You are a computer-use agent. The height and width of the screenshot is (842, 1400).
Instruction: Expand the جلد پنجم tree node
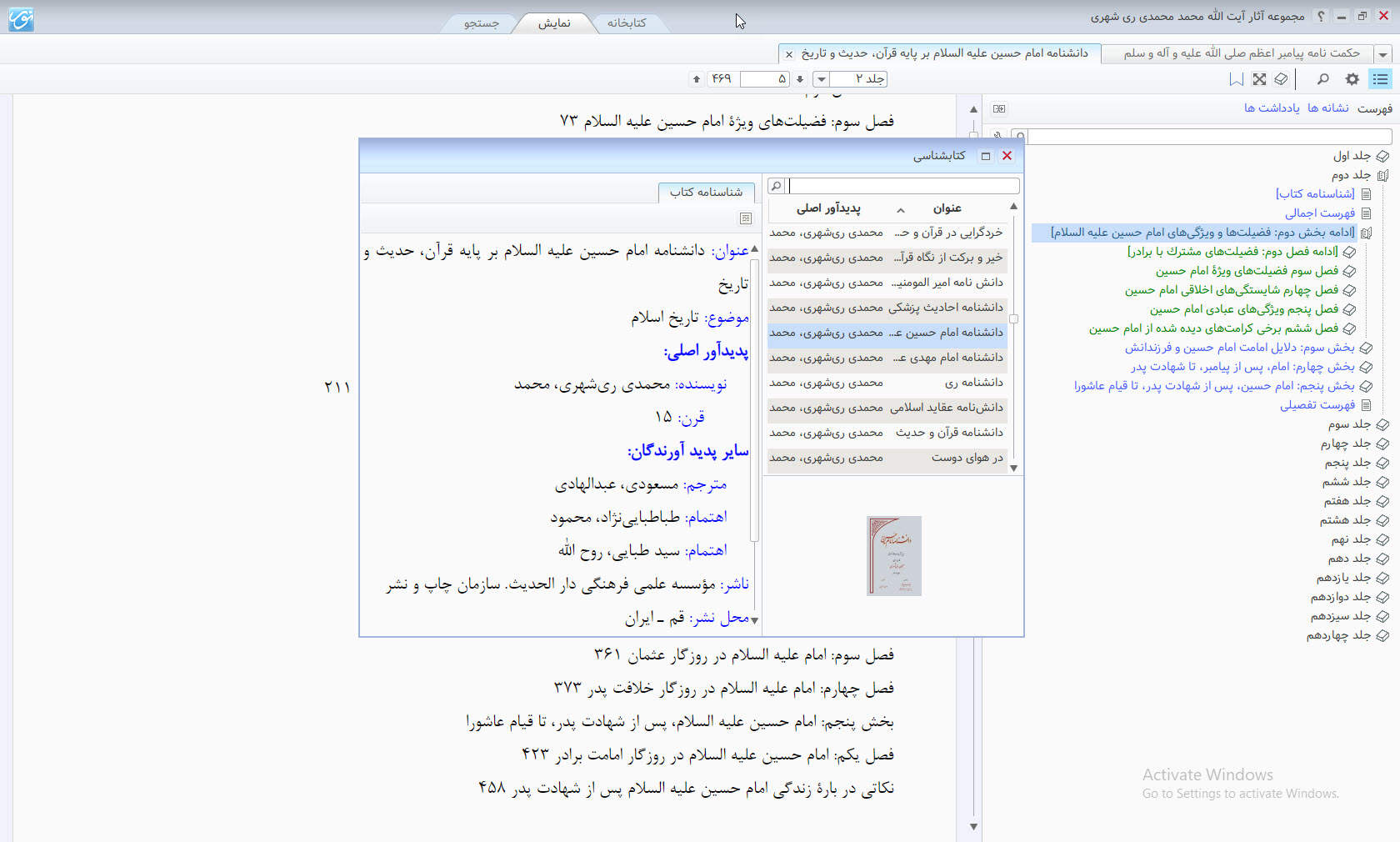(1382, 463)
